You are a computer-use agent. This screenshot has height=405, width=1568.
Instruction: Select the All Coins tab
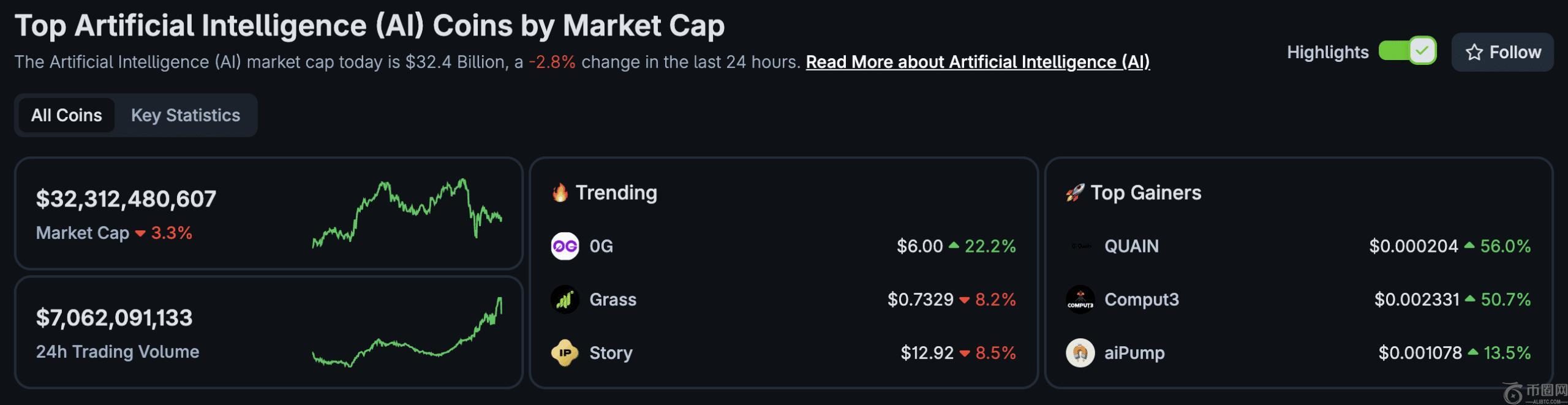coord(66,115)
